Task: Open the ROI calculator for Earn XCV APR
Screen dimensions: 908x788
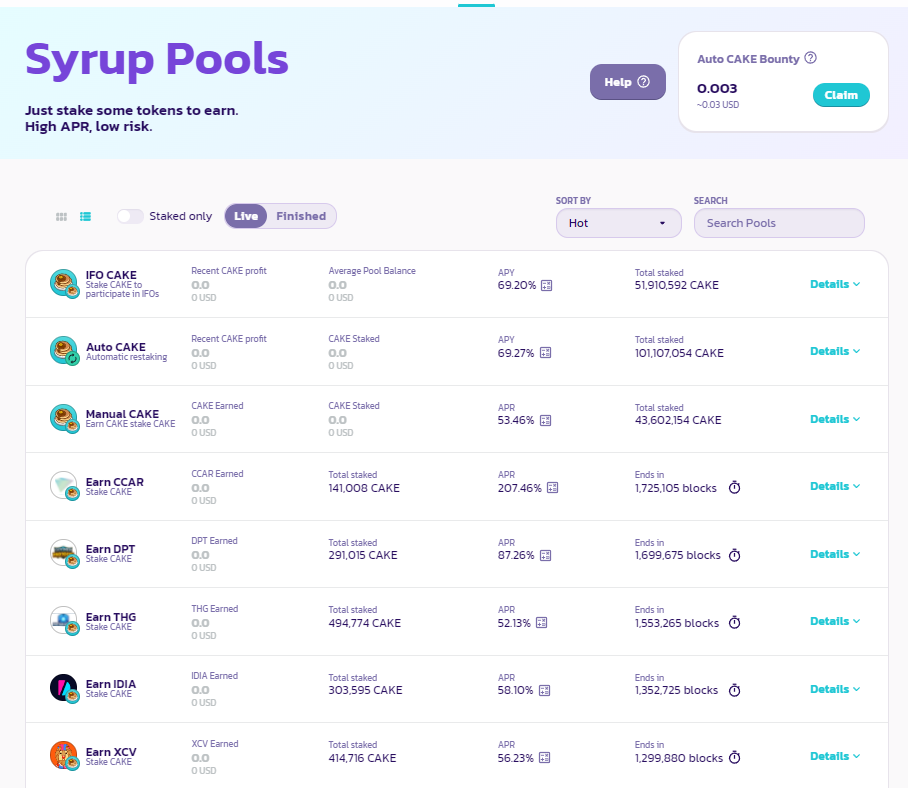Action: (x=544, y=758)
